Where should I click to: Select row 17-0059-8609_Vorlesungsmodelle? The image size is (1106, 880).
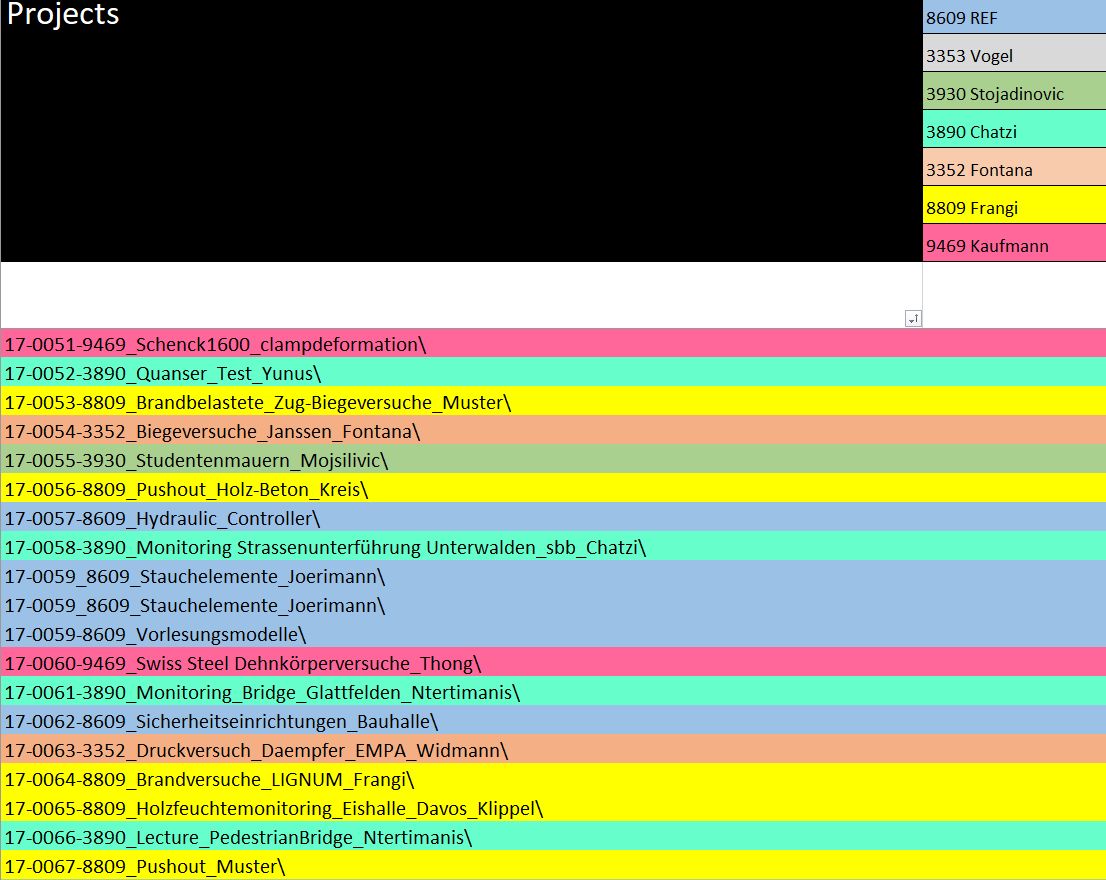click(553, 633)
